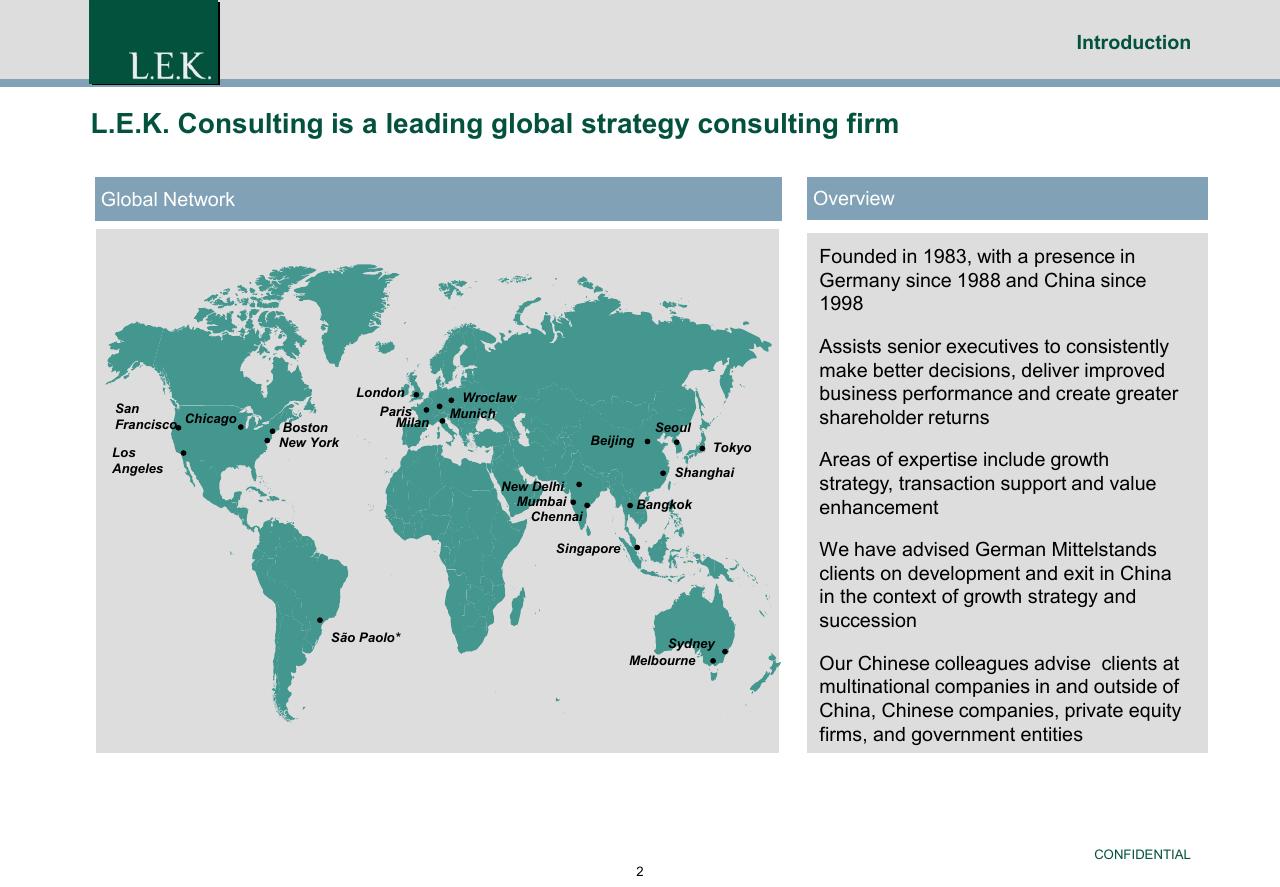The image size is (1280, 887).
Task: Click the Chennai city label
Action: [x=557, y=517]
